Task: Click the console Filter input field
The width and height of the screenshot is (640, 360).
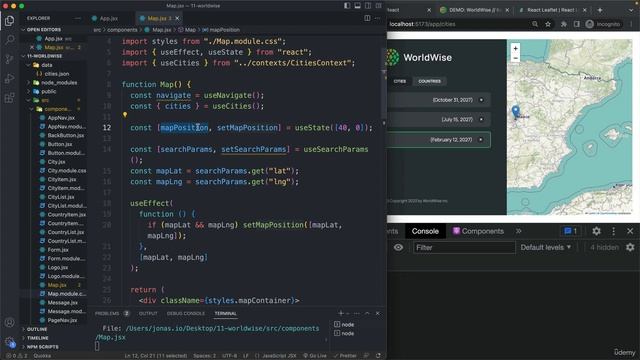Action: (x=464, y=247)
